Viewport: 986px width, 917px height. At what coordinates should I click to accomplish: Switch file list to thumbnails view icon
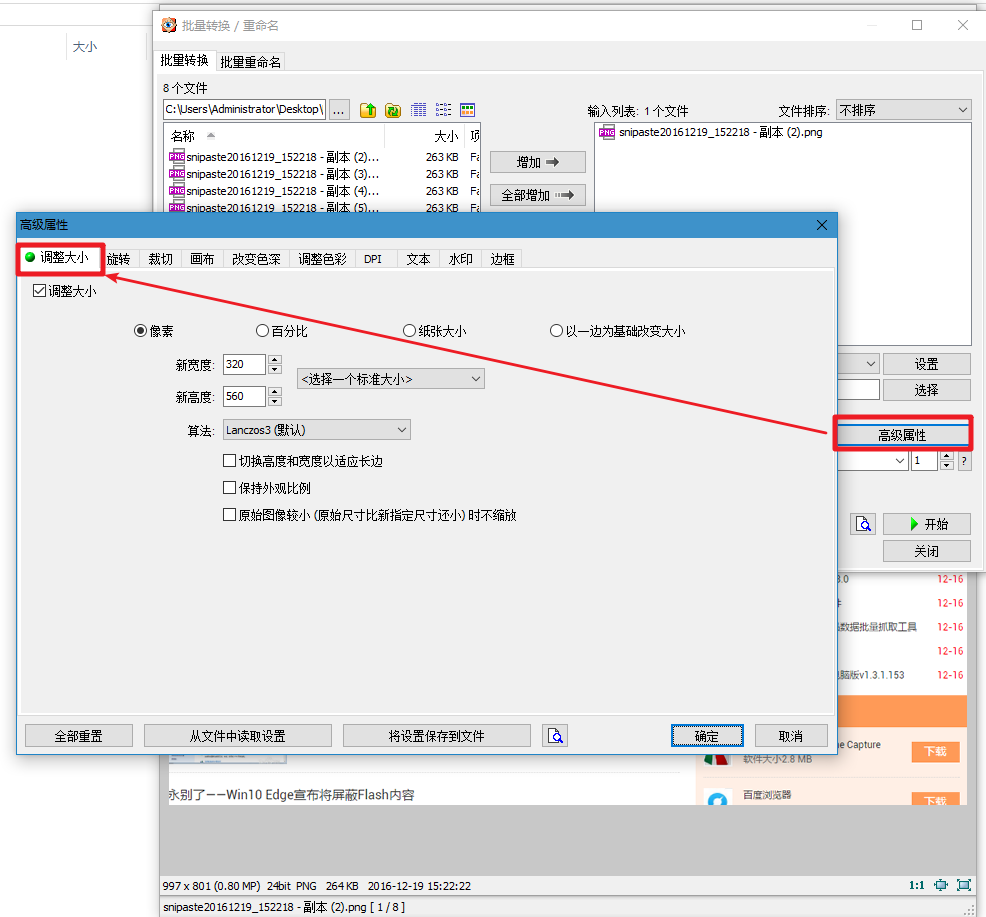[467, 110]
